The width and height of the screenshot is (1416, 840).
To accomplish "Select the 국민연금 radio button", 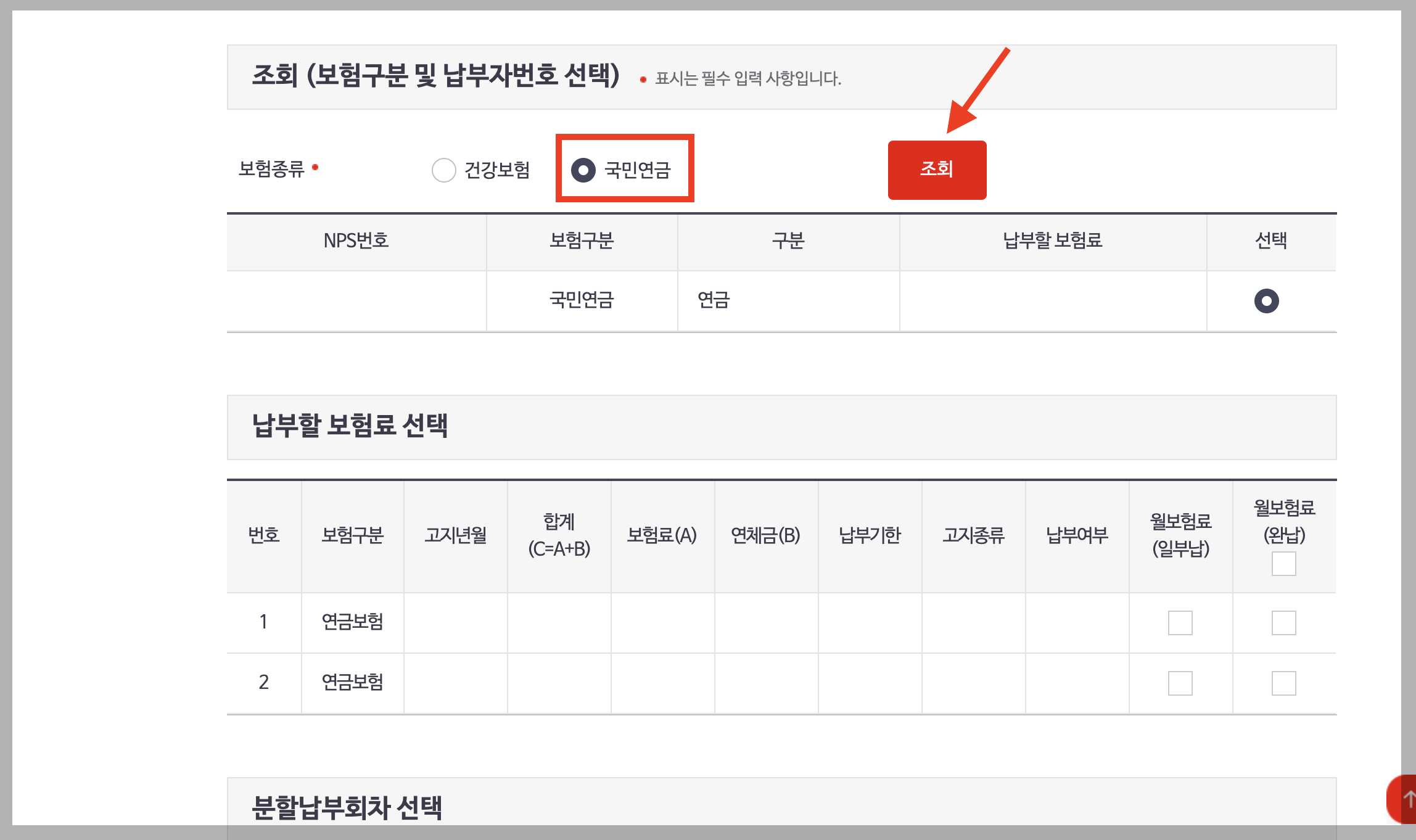I will [583, 170].
